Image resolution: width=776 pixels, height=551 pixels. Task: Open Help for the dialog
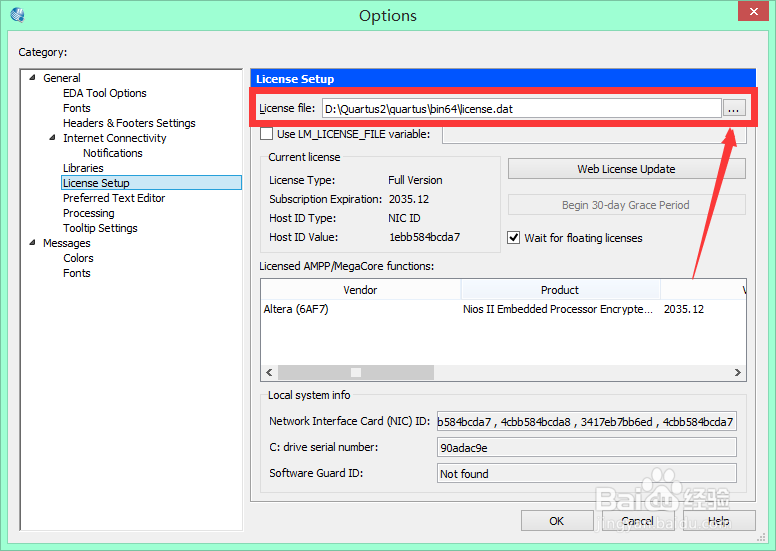tap(719, 521)
